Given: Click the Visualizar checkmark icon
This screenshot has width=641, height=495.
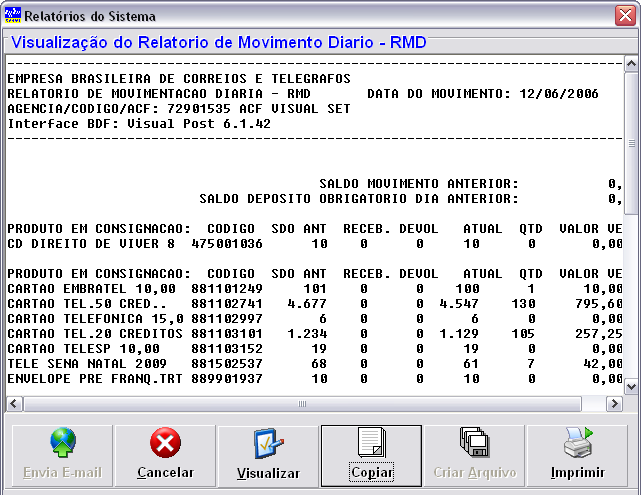Looking at the screenshot, I should coord(269,443).
